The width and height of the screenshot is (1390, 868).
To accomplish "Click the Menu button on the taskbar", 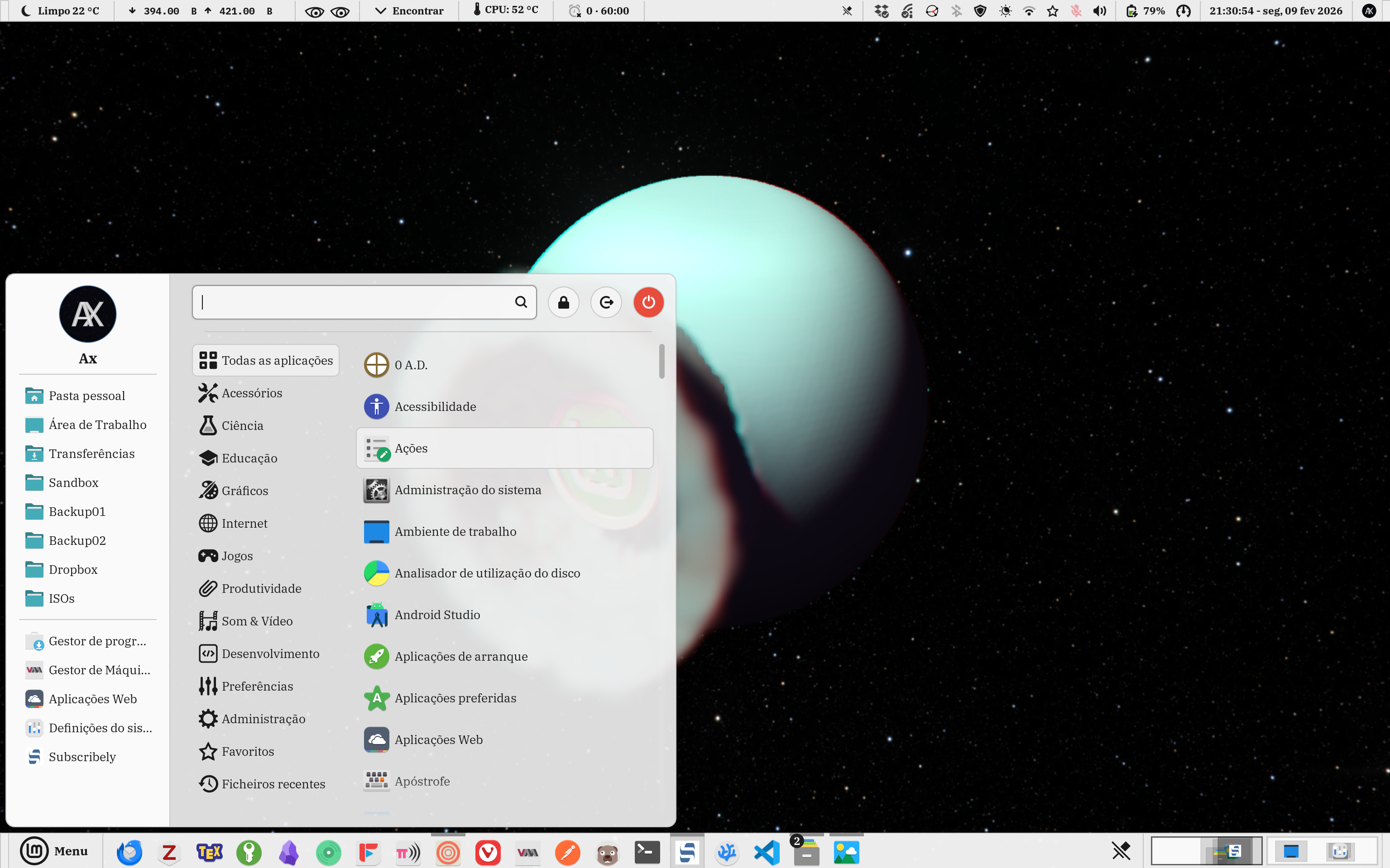I will click(x=55, y=851).
